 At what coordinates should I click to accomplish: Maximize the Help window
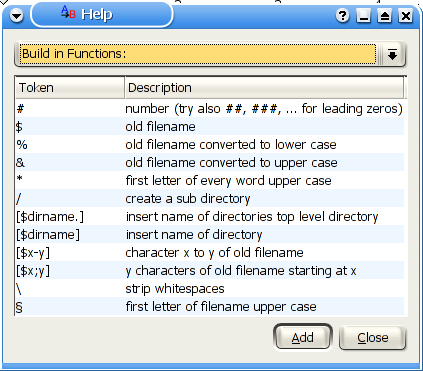pyautogui.click(x=384, y=16)
